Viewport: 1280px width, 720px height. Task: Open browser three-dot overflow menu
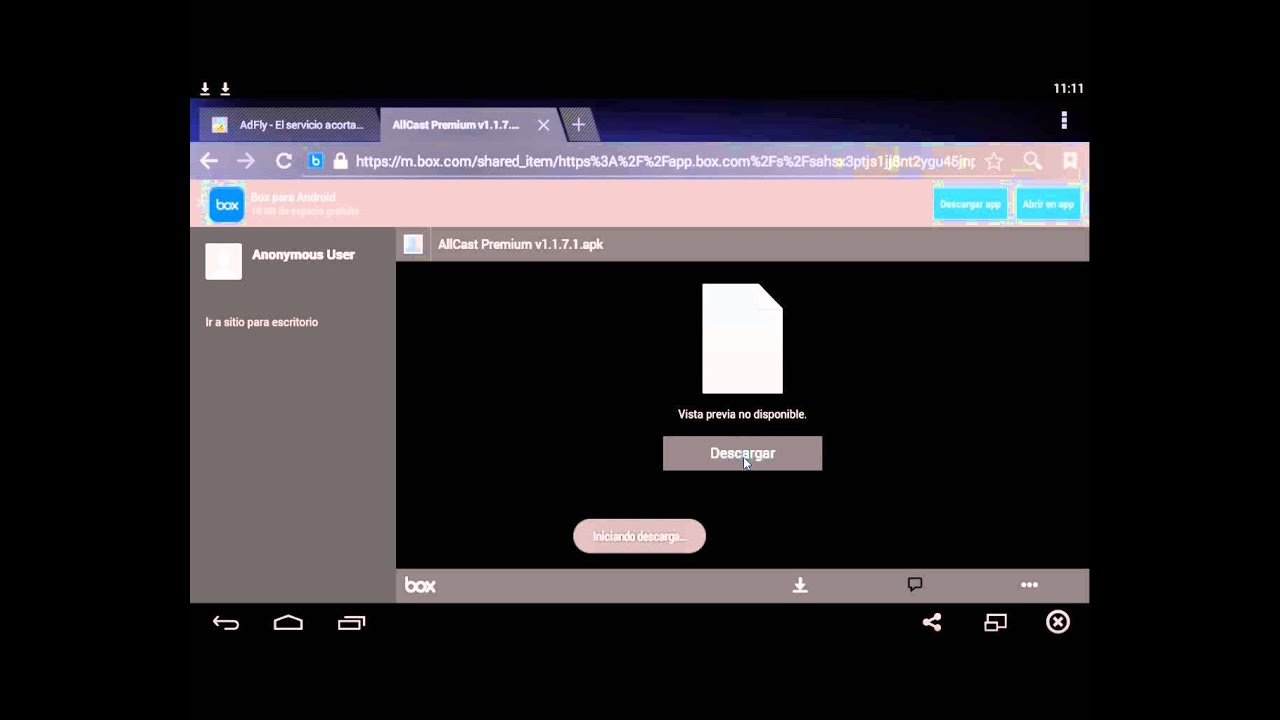point(1064,120)
